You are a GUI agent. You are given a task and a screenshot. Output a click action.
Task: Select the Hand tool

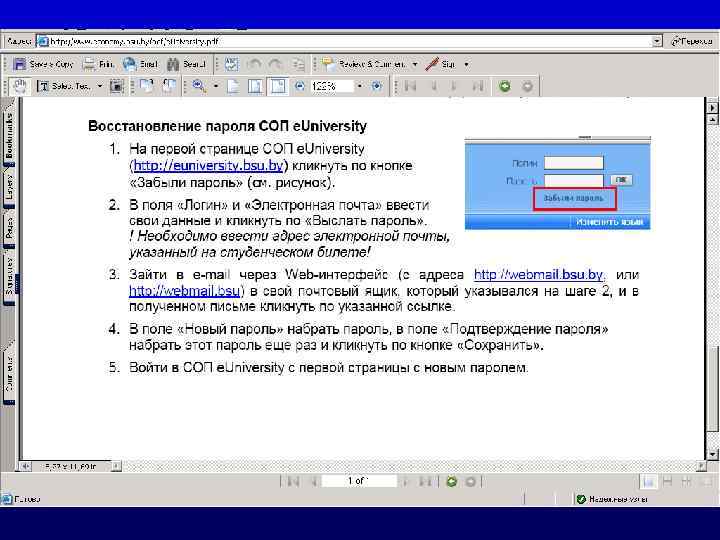click(20, 86)
